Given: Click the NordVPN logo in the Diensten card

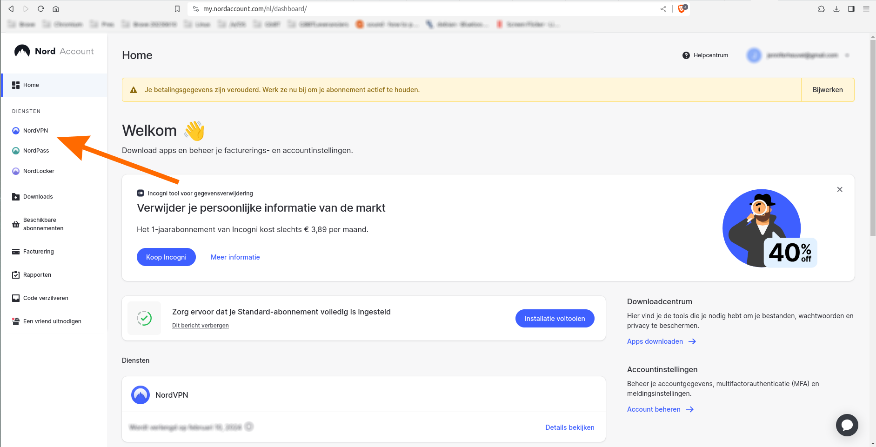Looking at the screenshot, I should (140, 395).
